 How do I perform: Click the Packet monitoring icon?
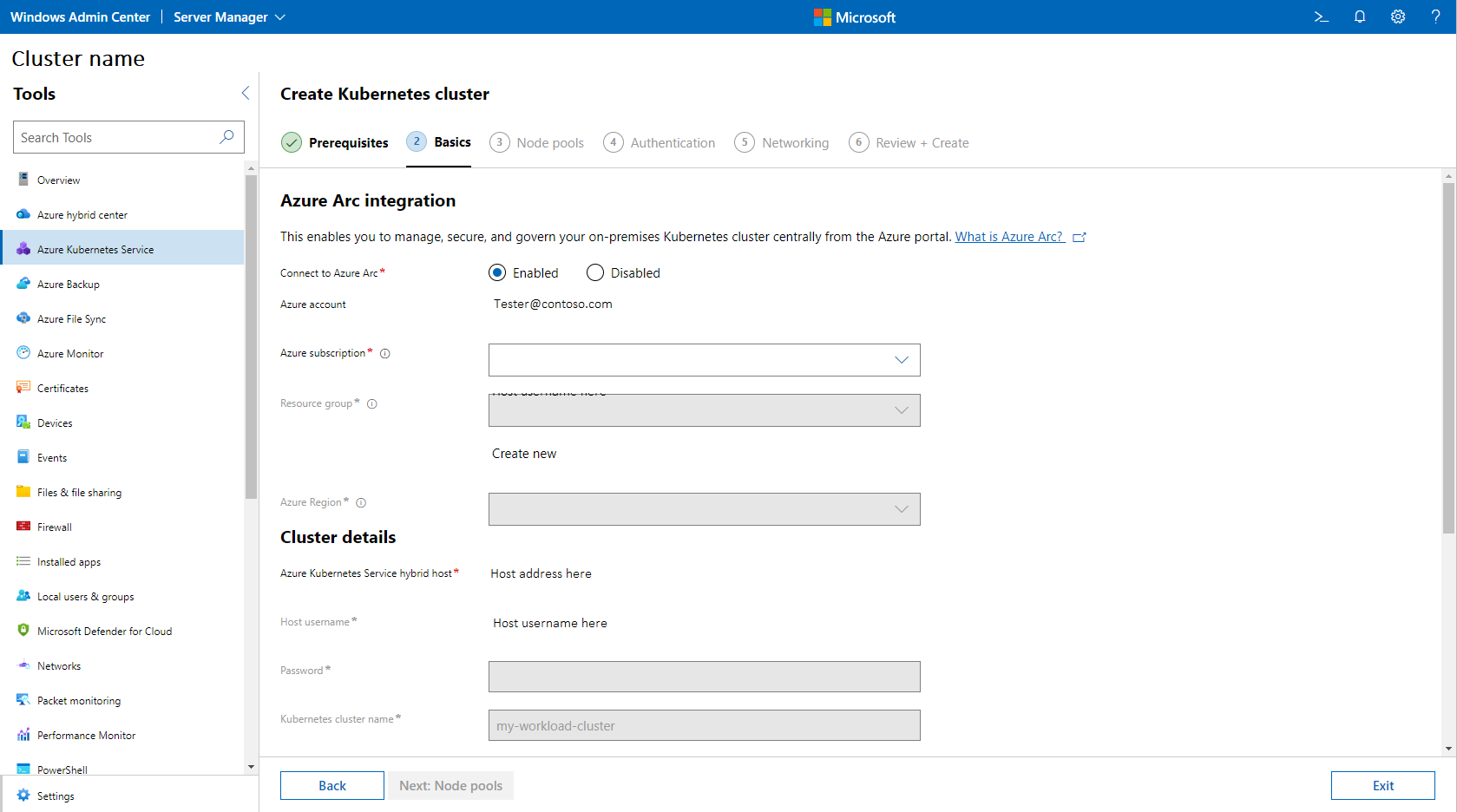[23, 700]
